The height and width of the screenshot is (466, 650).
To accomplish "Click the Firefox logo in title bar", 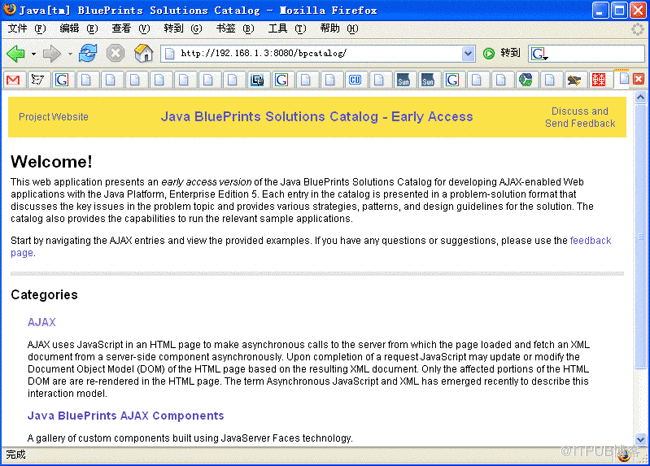I will pyautogui.click(x=9, y=10).
